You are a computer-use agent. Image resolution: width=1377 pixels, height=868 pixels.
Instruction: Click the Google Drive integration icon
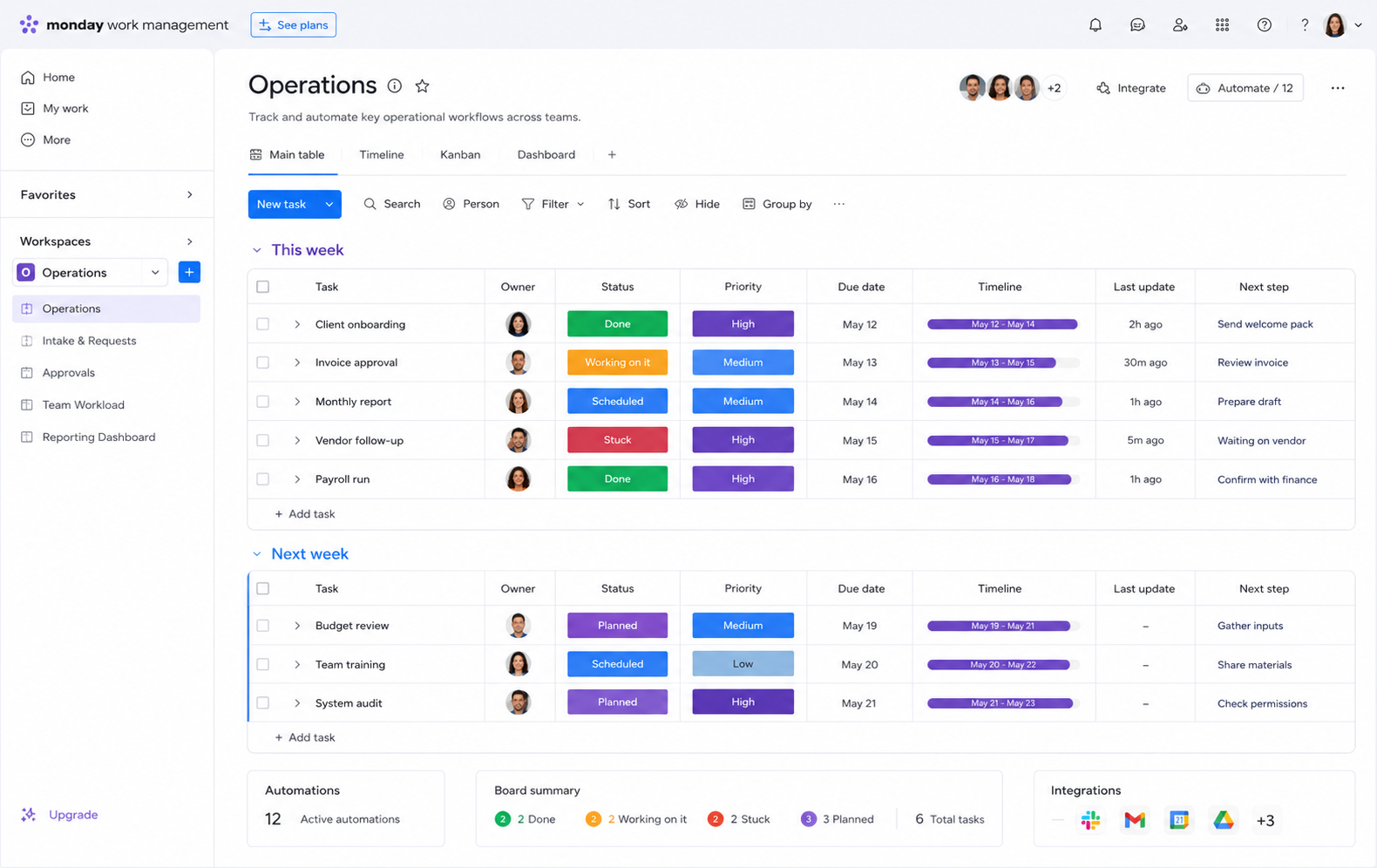click(x=1224, y=820)
